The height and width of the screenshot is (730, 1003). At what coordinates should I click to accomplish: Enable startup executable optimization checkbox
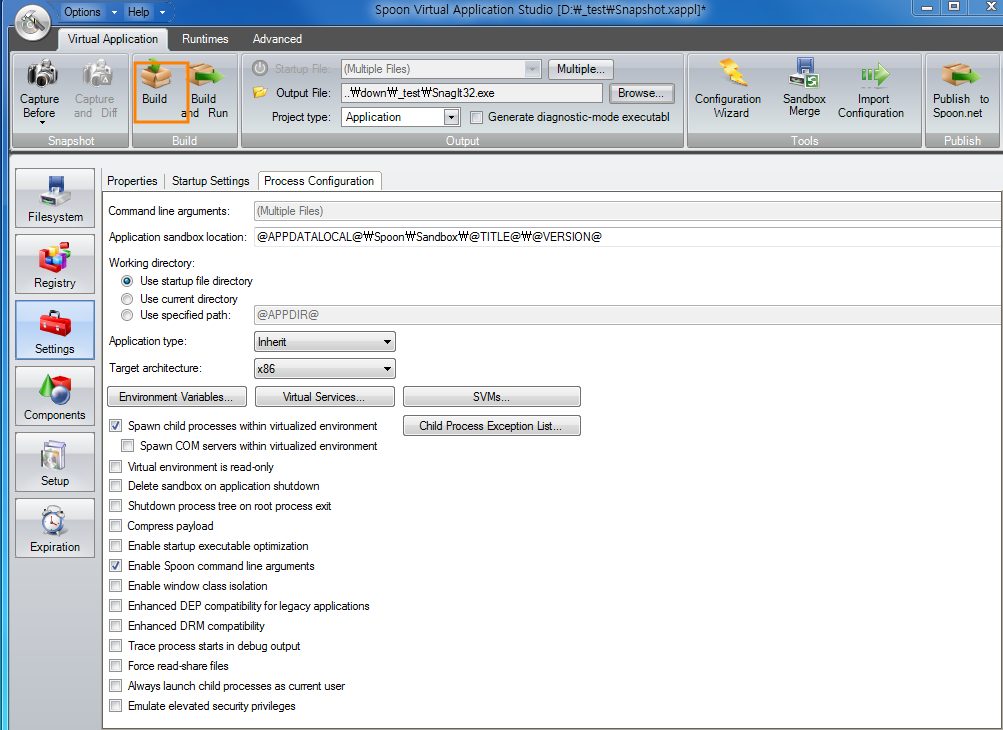point(116,546)
